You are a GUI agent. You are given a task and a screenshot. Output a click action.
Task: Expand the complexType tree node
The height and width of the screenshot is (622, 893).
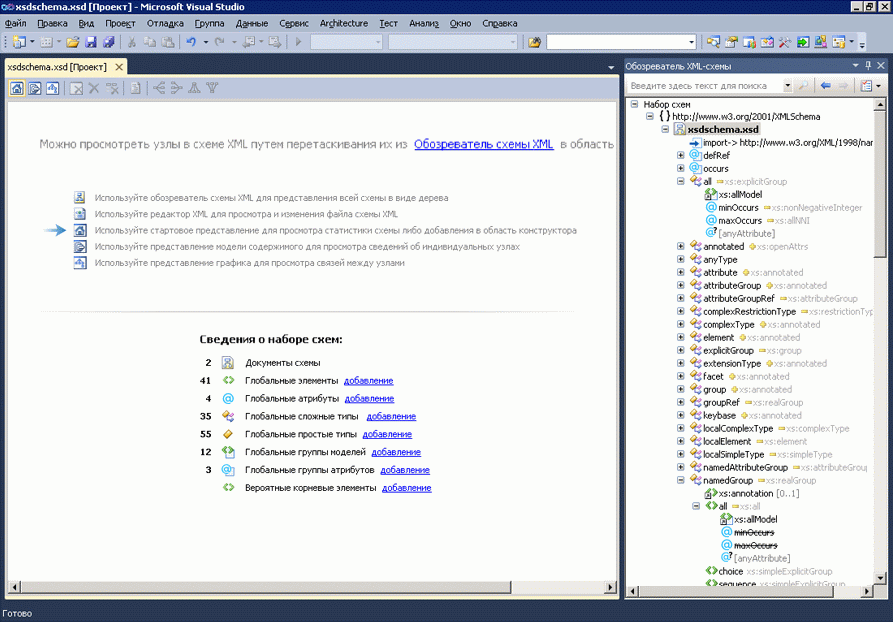pos(681,324)
